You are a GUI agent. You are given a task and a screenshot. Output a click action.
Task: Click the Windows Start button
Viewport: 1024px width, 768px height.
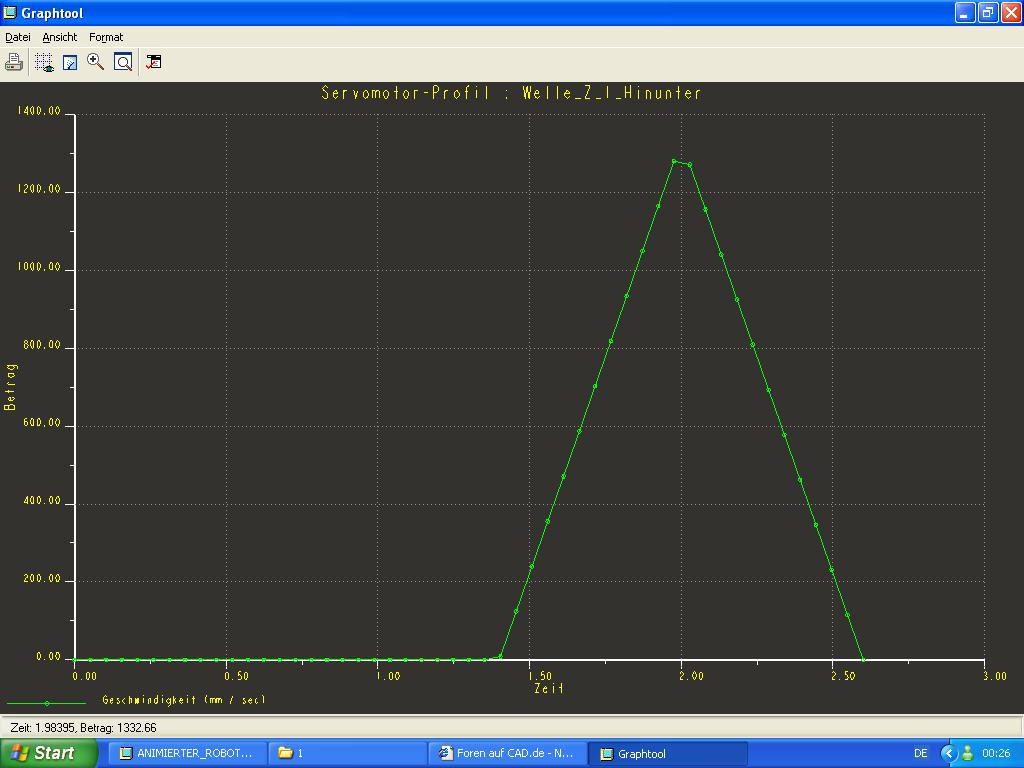tap(49, 753)
